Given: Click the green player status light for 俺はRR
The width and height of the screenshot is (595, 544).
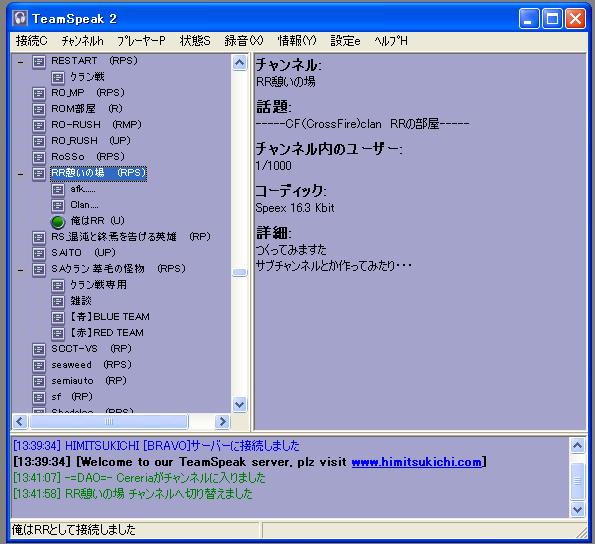Looking at the screenshot, I should 58,222.
